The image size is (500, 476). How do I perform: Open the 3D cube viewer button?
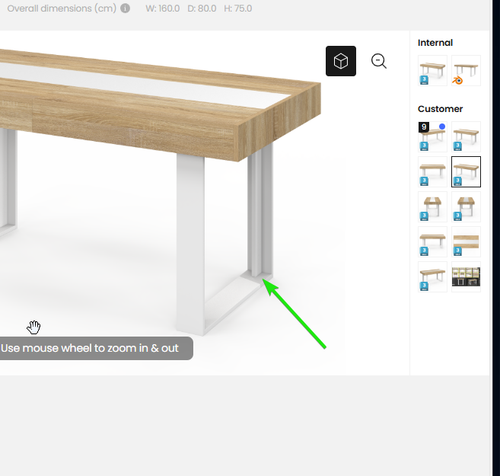341,61
